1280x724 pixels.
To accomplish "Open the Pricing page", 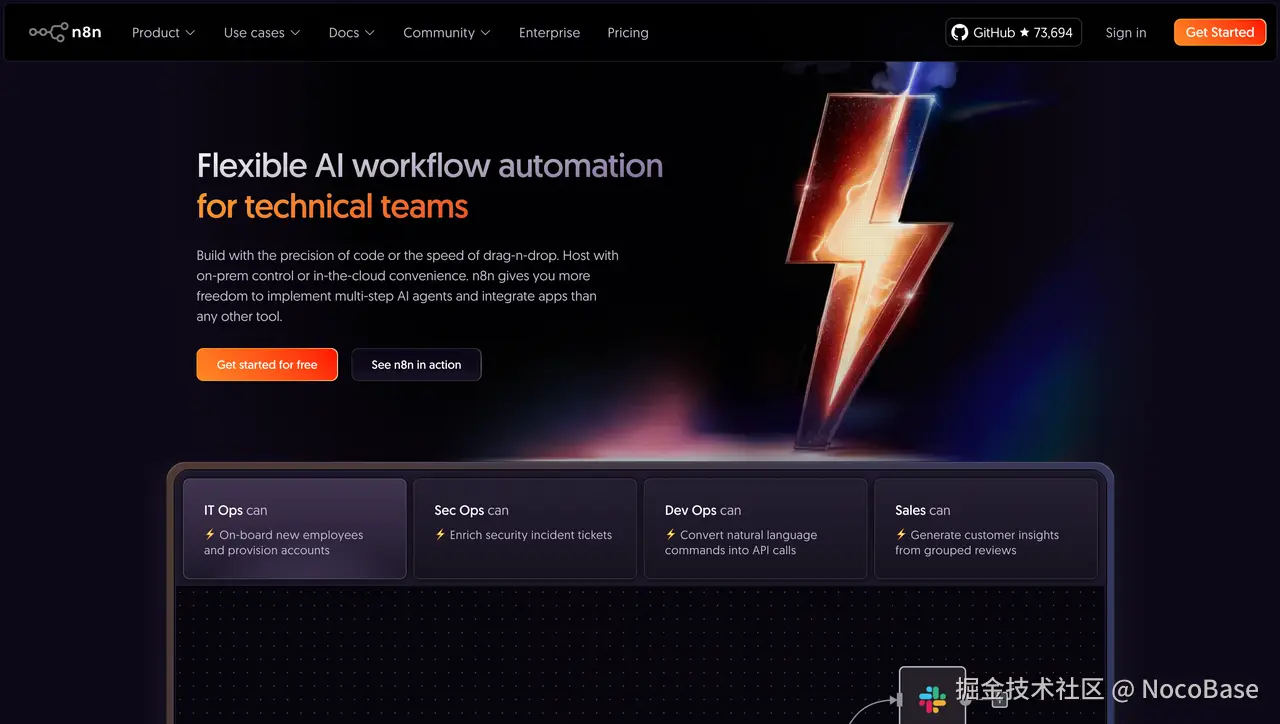I will 628,32.
